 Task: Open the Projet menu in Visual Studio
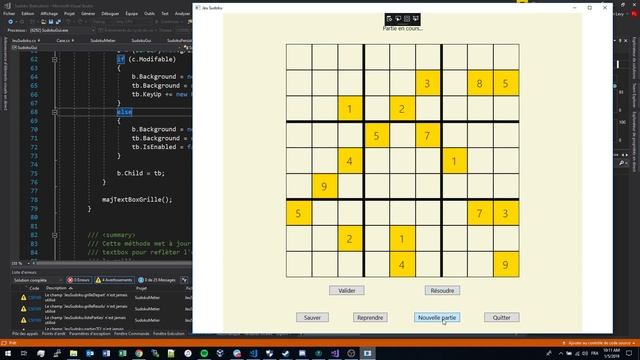(69, 13)
